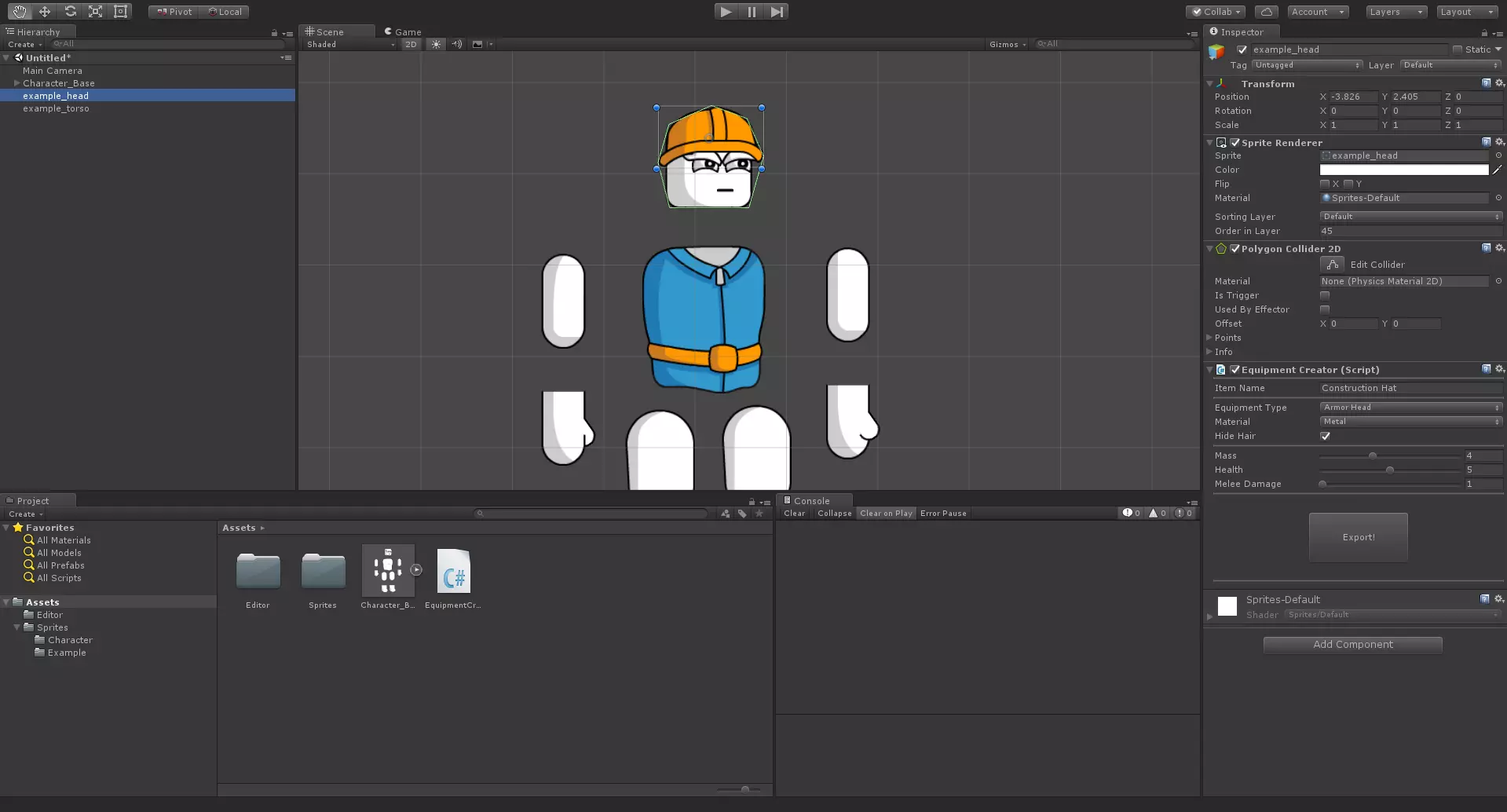The height and width of the screenshot is (812, 1507).
Task: Expand the Character_Base hierarchy item
Action: tap(16, 83)
